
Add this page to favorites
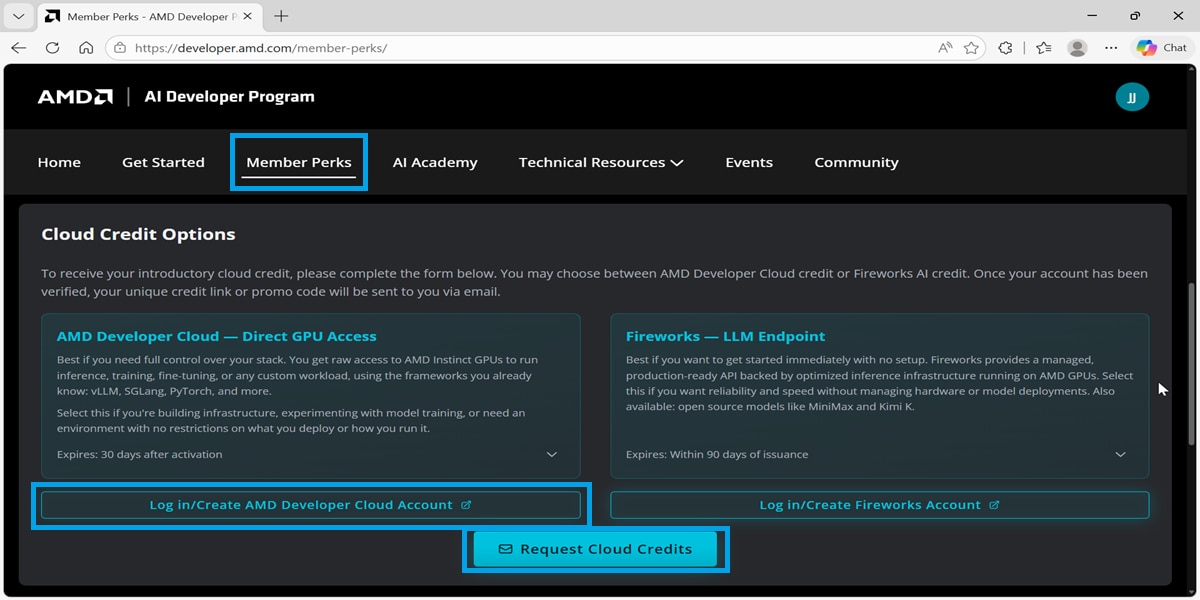971,47
